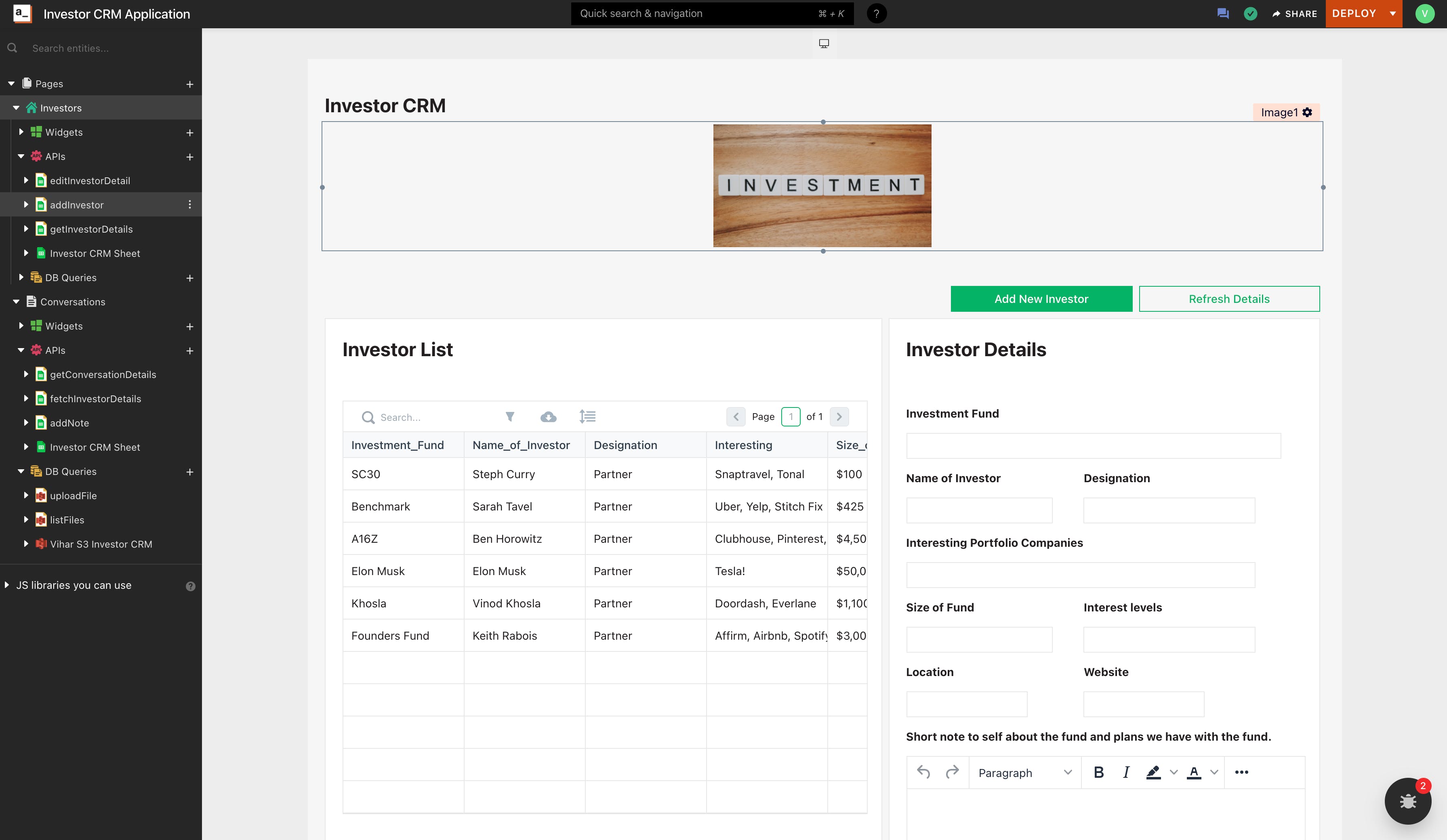Image resolution: width=1447 pixels, height=840 pixels.
Task: Collapse the Conversations page tree
Action: tap(16, 302)
